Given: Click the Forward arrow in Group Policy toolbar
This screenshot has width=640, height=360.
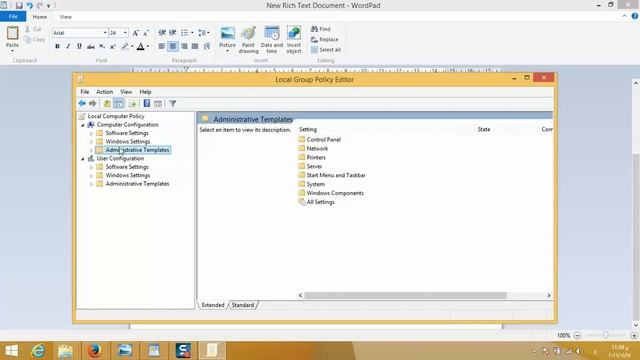Looking at the screenshot, I should [93, 104].
